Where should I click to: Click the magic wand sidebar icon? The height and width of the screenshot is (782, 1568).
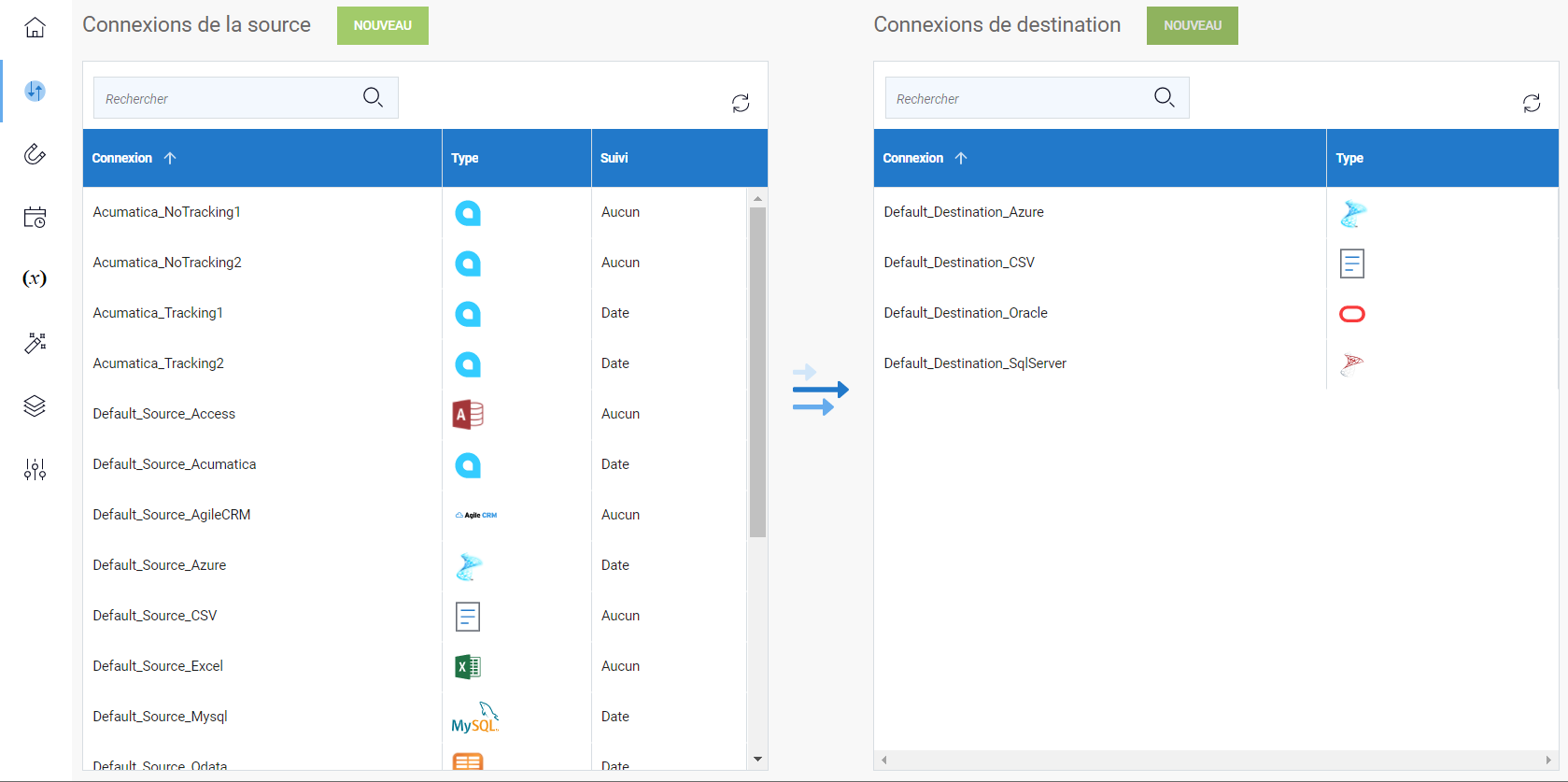tap(35, 343)
